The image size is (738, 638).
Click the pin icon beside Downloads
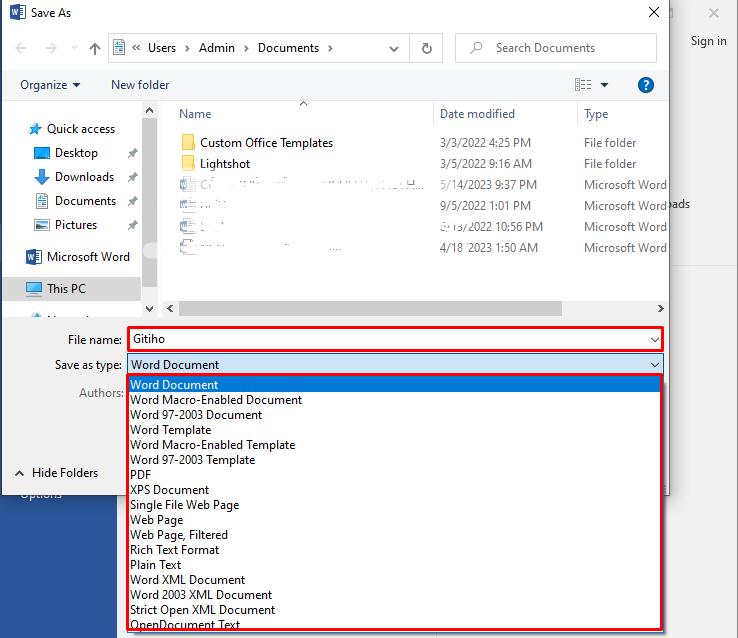(x=132, y=177)
